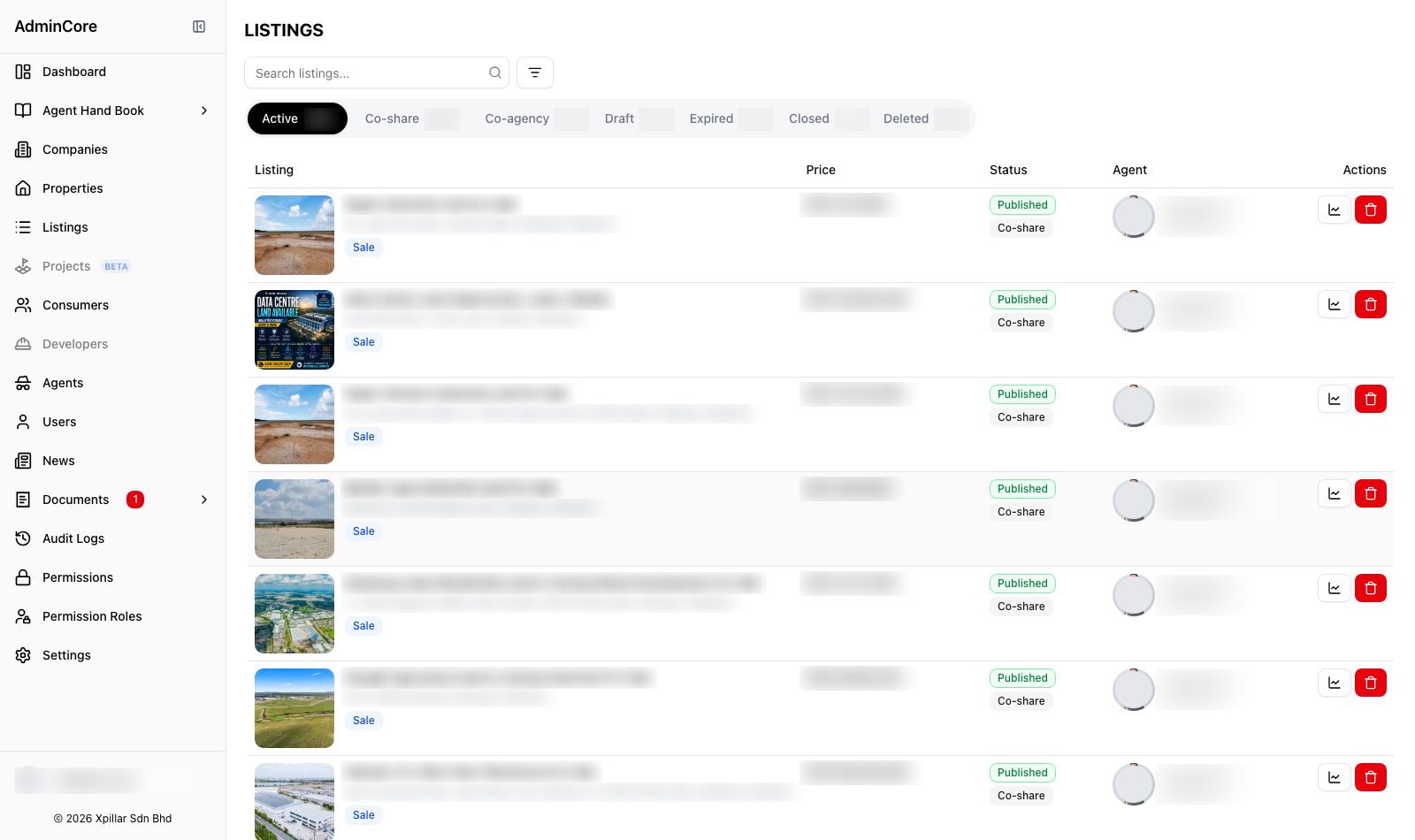Click the Agent column header
The width and height of the screenshot is (1415, 840).
1129,170
